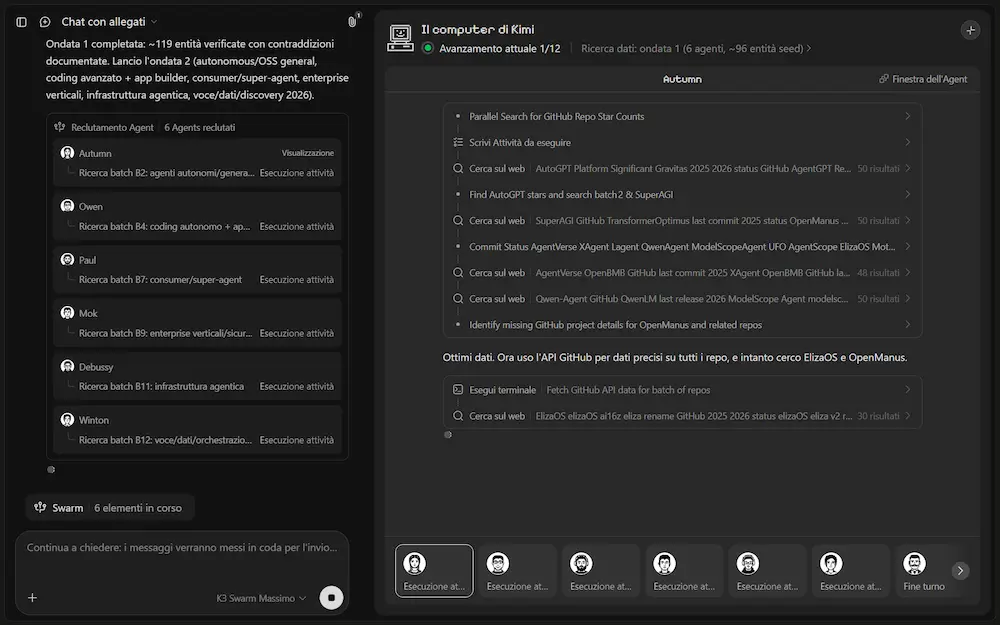Open the Ricerca dati ondata 1 progress step
The width and height of the screenshot is (1000, 625).
point(696,48)
